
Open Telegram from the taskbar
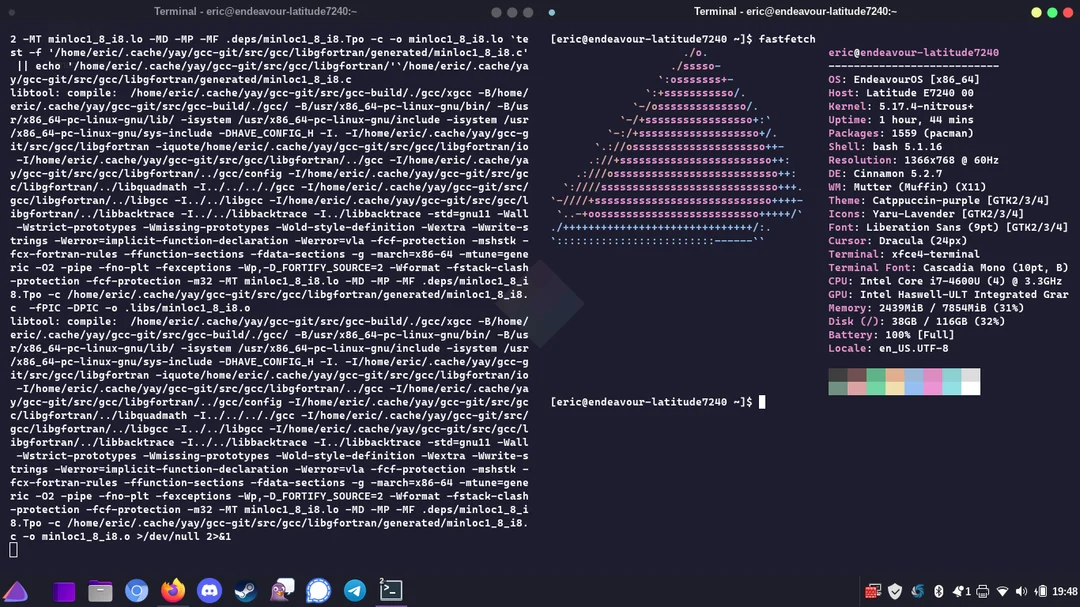click(x=354, y=591)
